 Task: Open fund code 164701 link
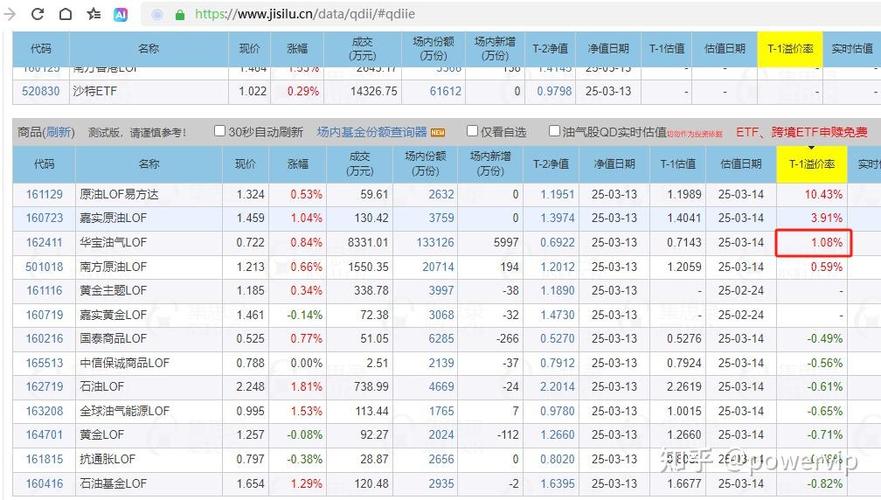coord(44,435)
